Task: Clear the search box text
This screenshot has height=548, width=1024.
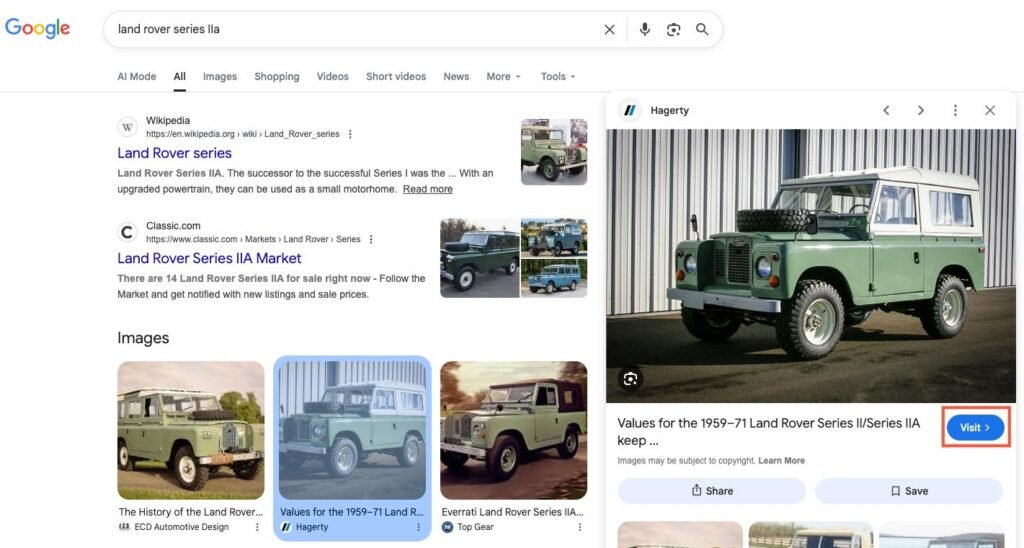Action: tap(609, 30)
